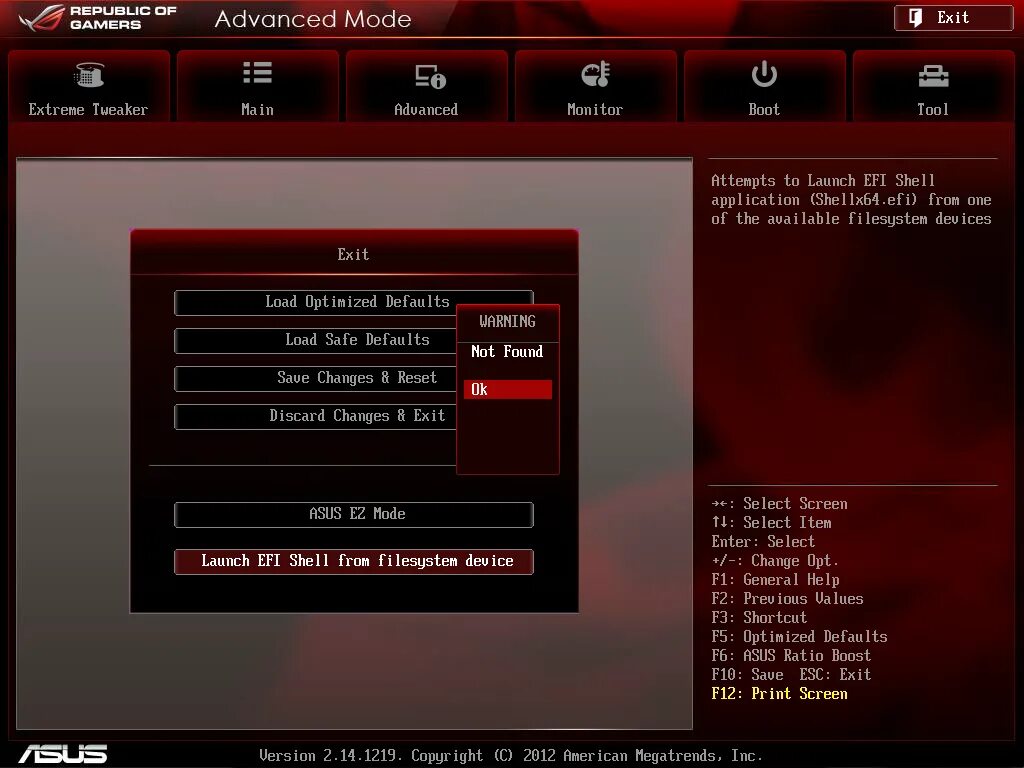Viewport: 1024px width, 768px height.
Task: Open the Tool tab label
Action: (933, 110)
